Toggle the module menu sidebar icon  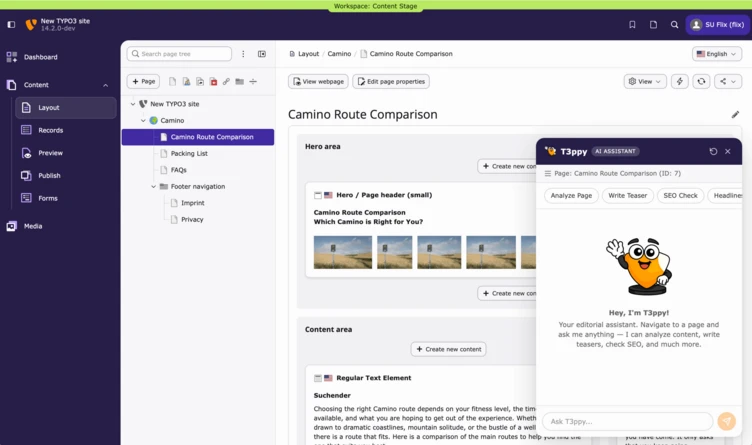pos(12,24)
